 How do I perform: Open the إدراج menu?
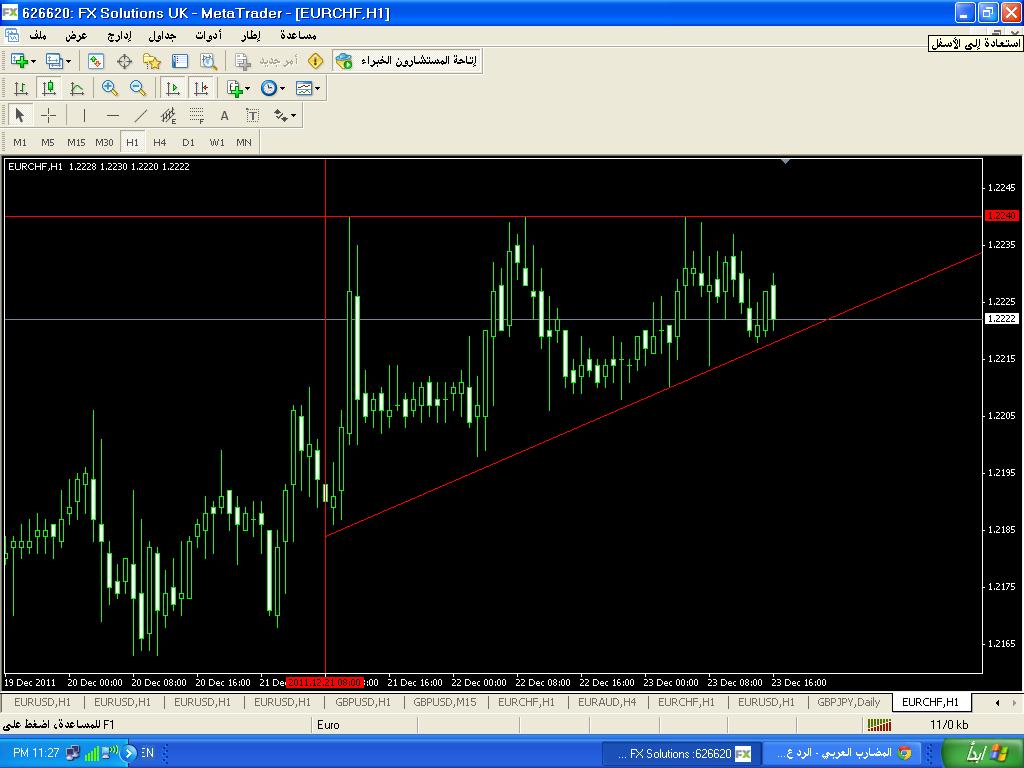pyautogui.click(x=119, y=35)
